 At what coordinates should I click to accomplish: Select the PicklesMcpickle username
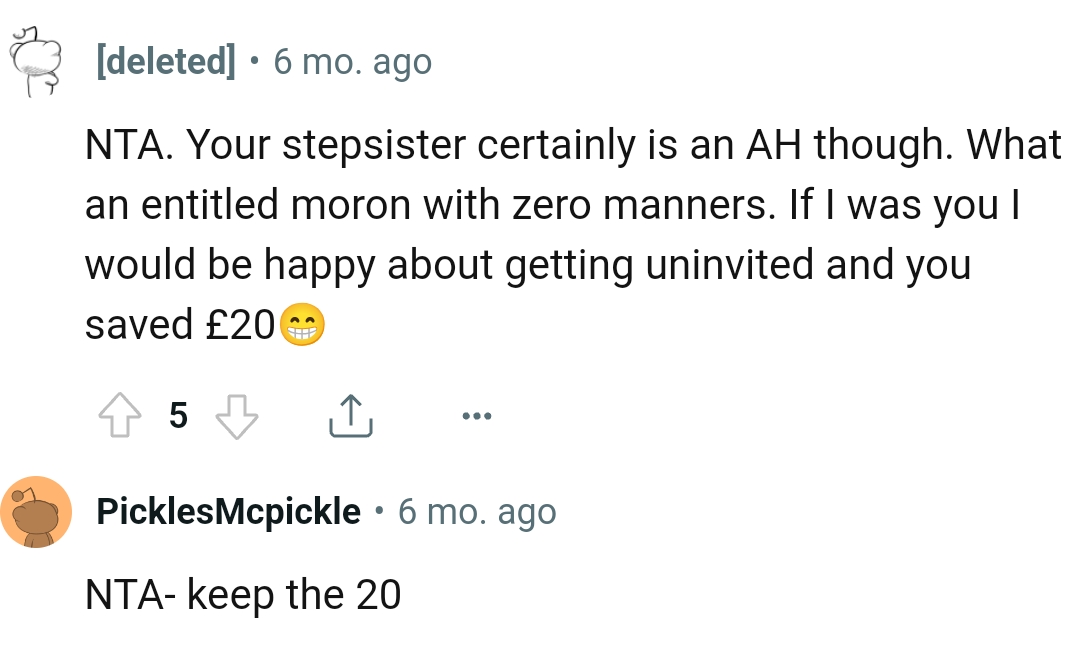click(228, 511)
